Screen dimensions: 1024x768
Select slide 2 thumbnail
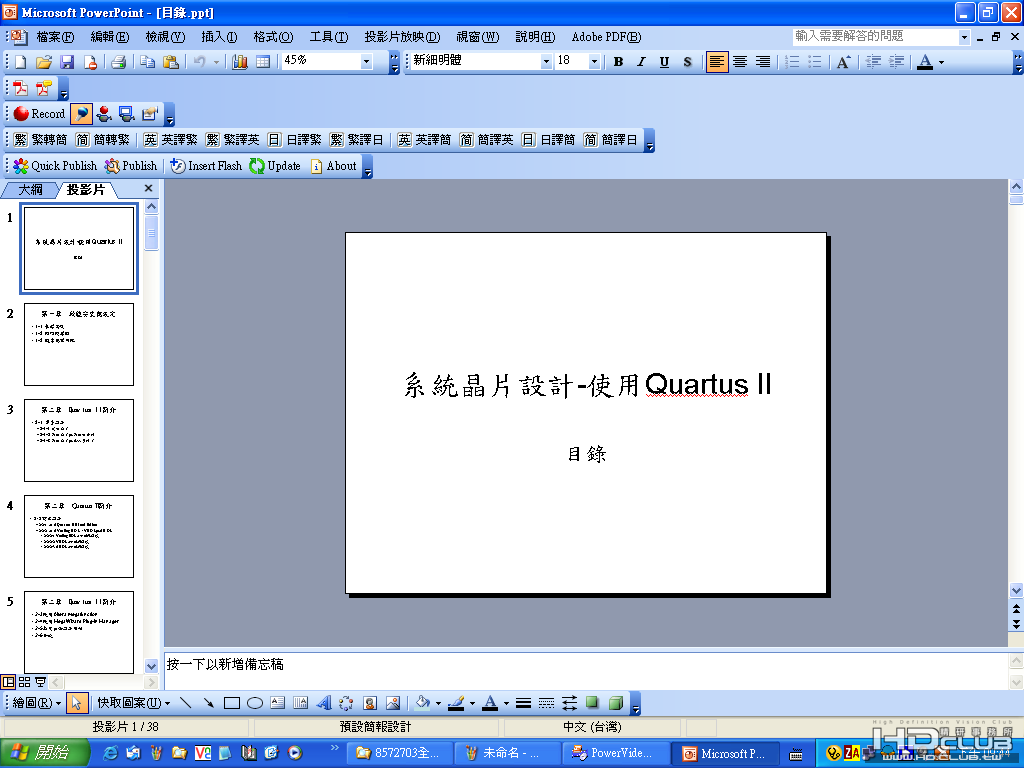[x=79, y=344]
